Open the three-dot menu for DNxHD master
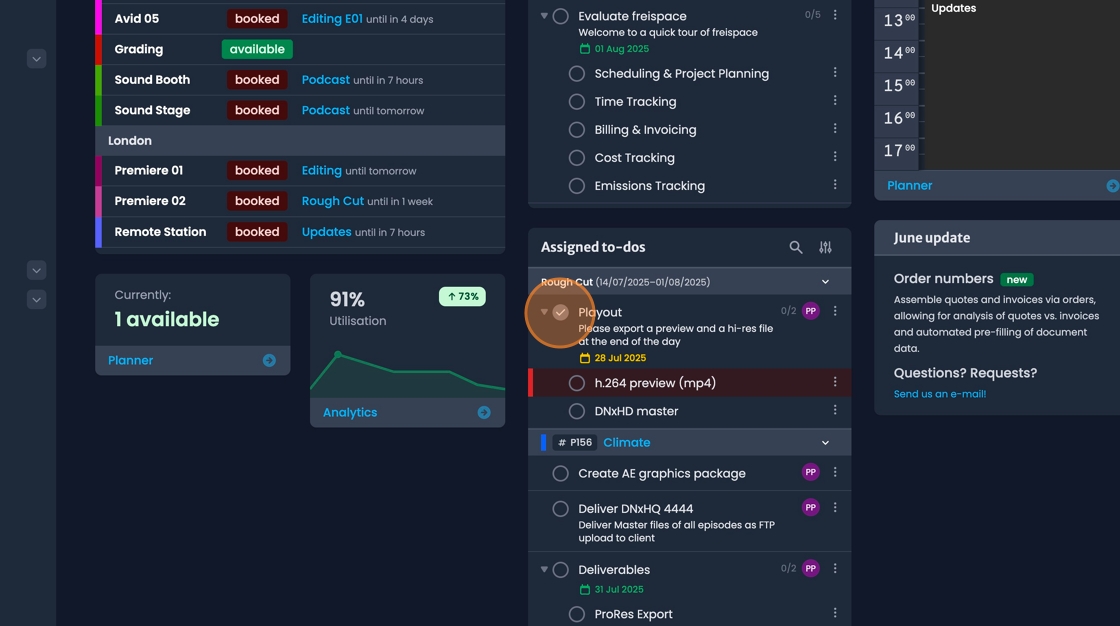The width and height of the screenshot is (1120, 626). click(x=835, y=410)
